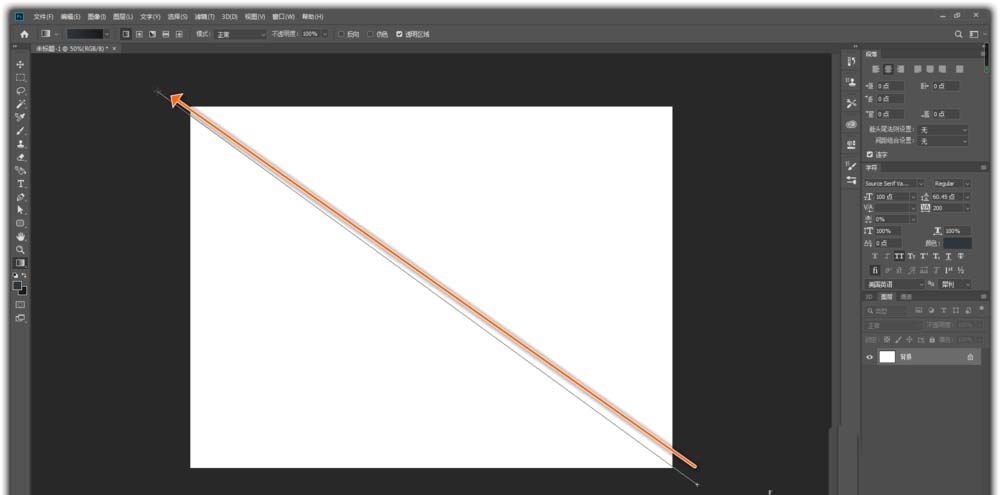Toggle the Reverse (反向) checkbox
Viewport: 1000px width, 495px height.
(341, 34)
